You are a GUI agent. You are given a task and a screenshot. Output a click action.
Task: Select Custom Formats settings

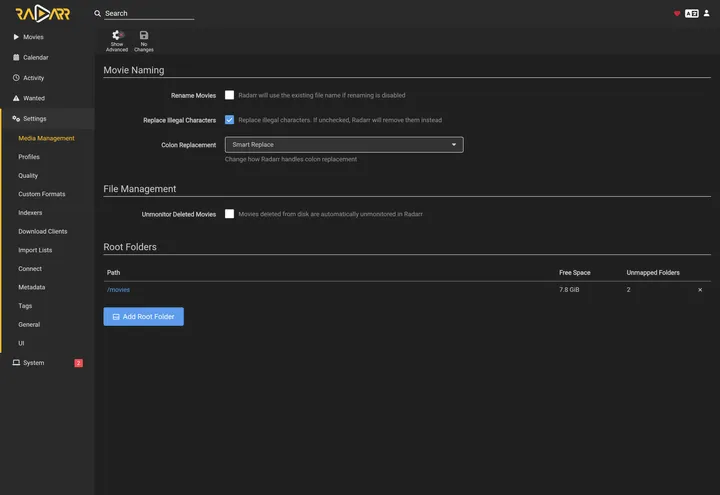coord(42,194)
